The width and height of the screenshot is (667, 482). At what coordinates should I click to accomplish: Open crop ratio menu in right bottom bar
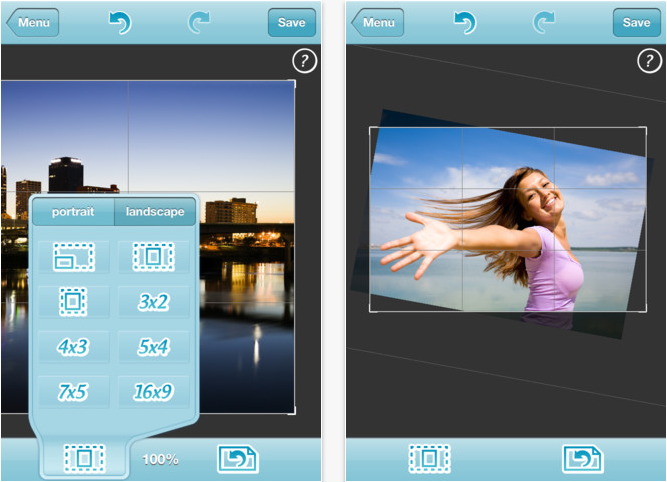point(429,459)
